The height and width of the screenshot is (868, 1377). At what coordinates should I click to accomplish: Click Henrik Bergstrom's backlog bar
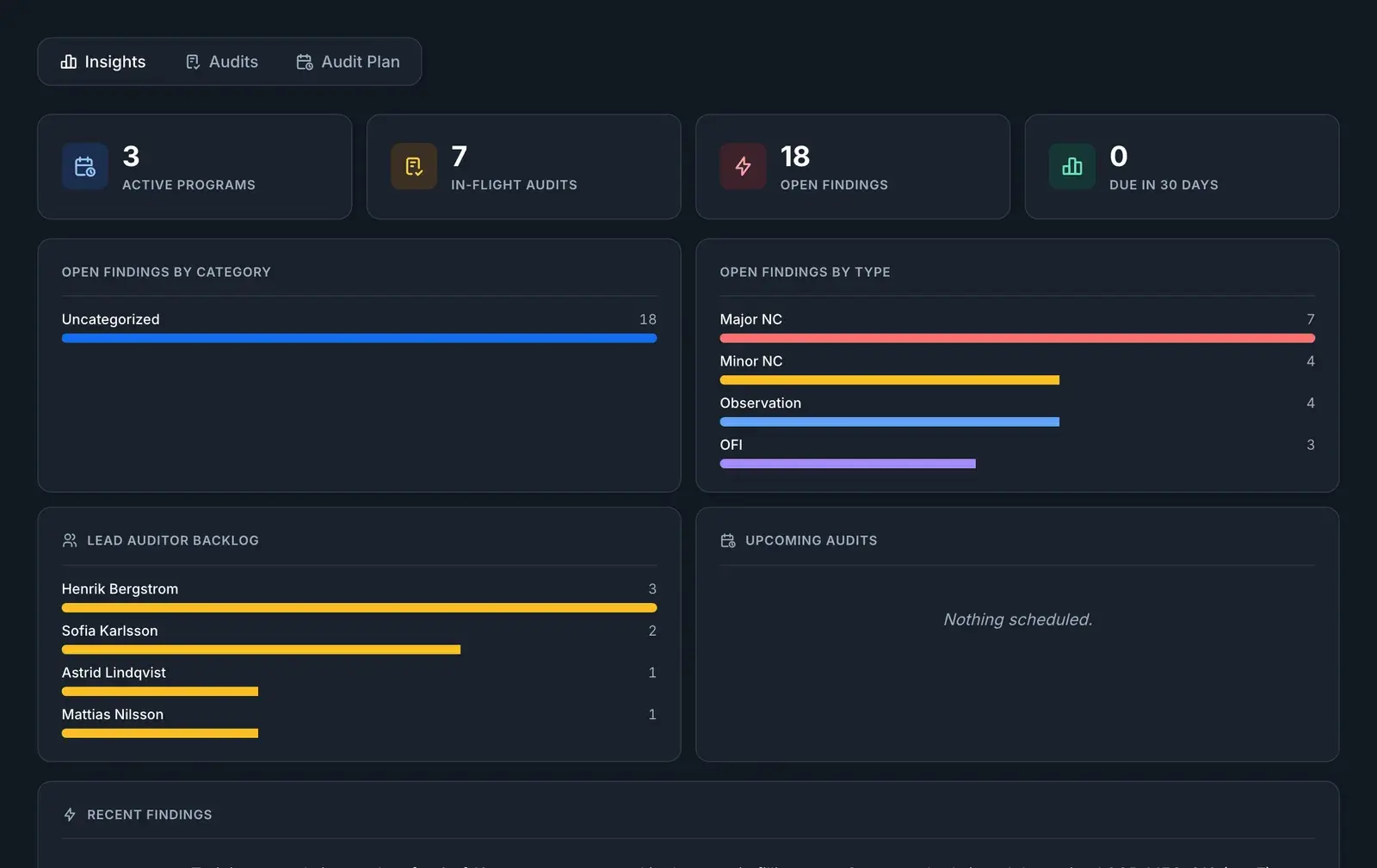[x=359, y=608]
